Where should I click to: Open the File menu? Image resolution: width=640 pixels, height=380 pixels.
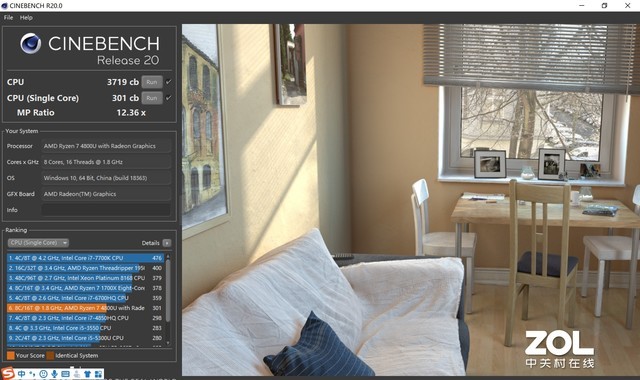[x=8, y=18]
